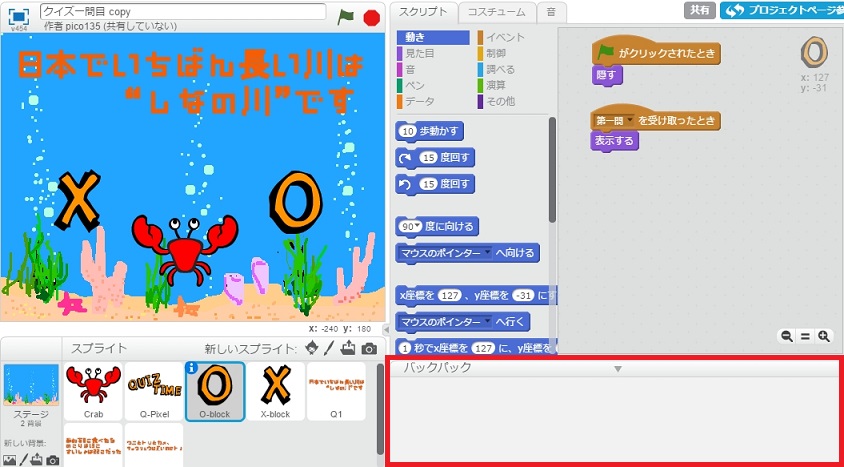Select the 調べる block category
The image size is (844, 467).
point(500,69)
